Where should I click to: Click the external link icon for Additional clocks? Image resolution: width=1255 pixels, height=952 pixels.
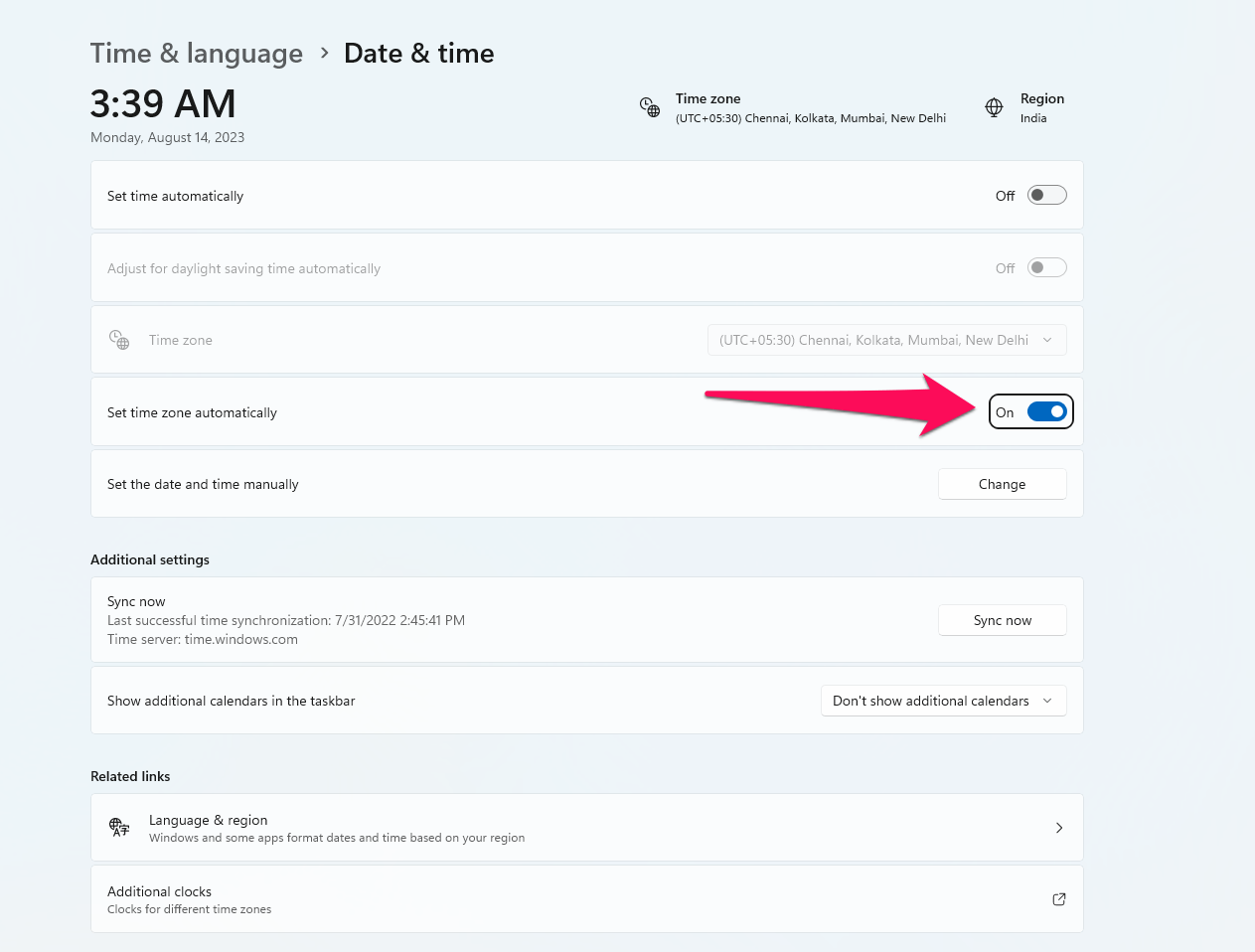point(1059,899)
